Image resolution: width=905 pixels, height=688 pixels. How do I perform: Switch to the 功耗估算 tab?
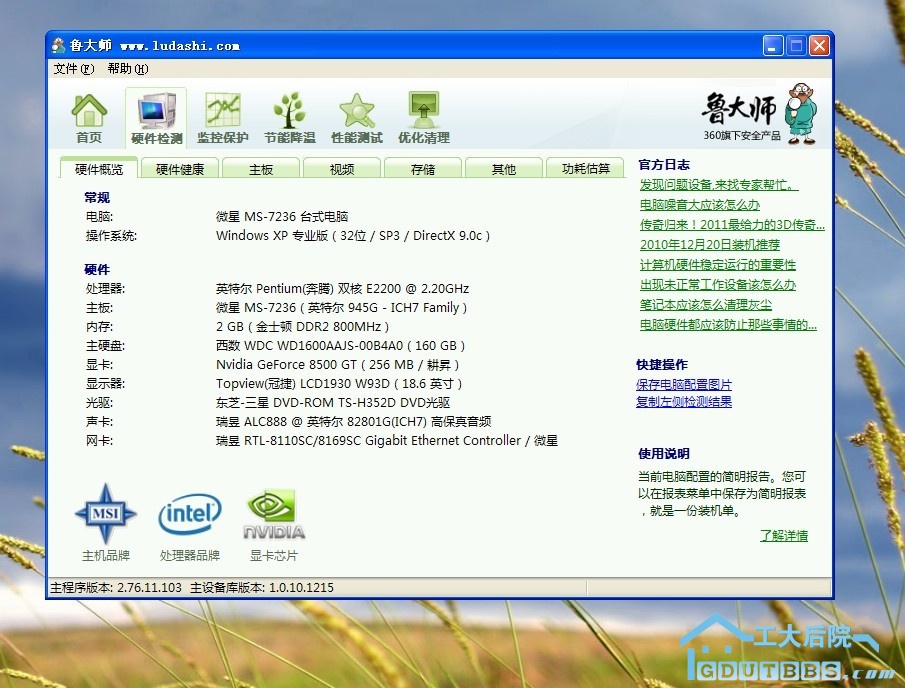pos(585,169)
